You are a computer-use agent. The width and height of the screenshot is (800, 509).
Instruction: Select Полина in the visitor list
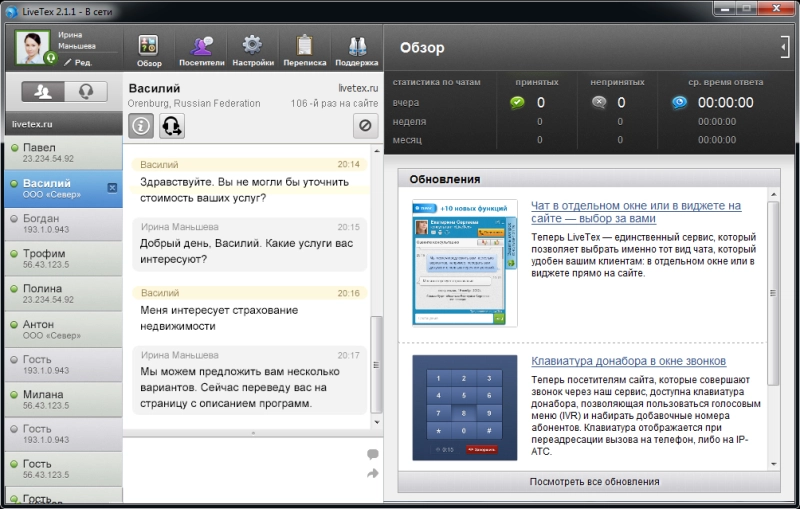point(61,294)
